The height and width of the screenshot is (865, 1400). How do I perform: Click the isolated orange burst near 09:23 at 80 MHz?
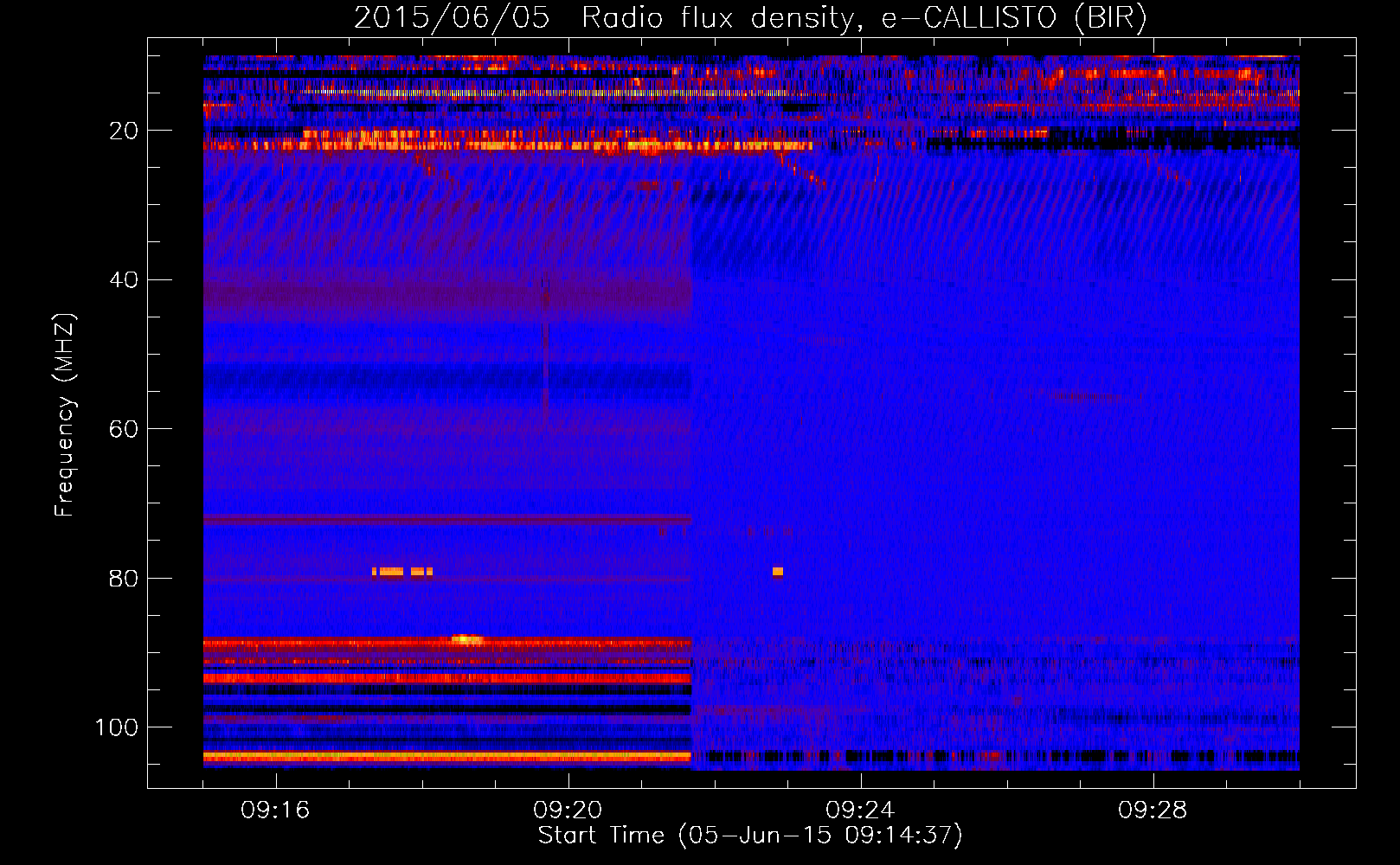(778, 572)
